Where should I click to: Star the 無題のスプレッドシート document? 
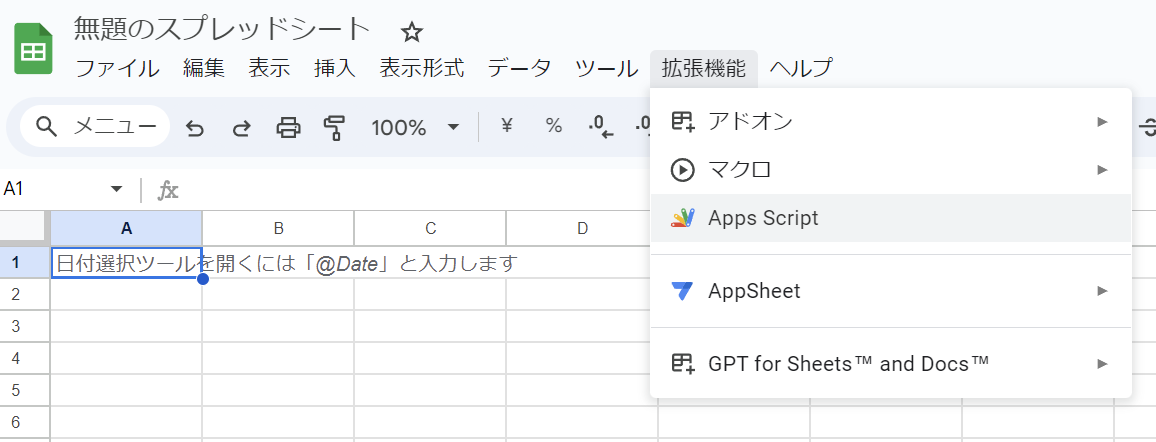(411, 32)
